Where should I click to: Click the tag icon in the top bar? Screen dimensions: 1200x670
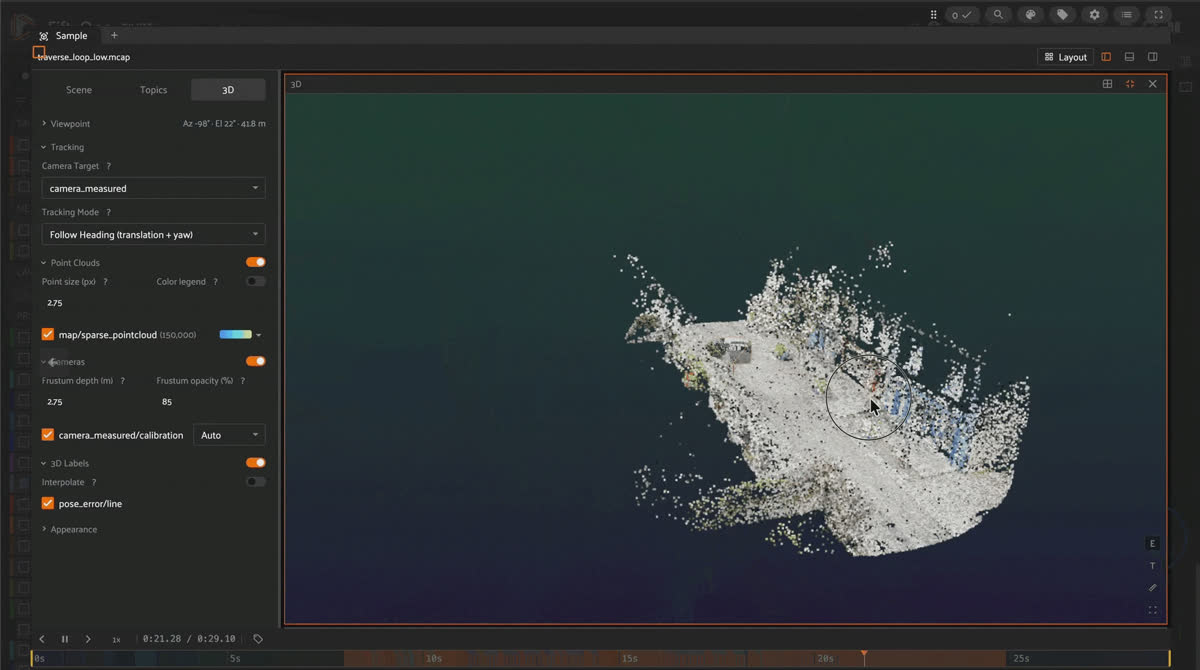pyautogui.click(x=1062, y=15)
